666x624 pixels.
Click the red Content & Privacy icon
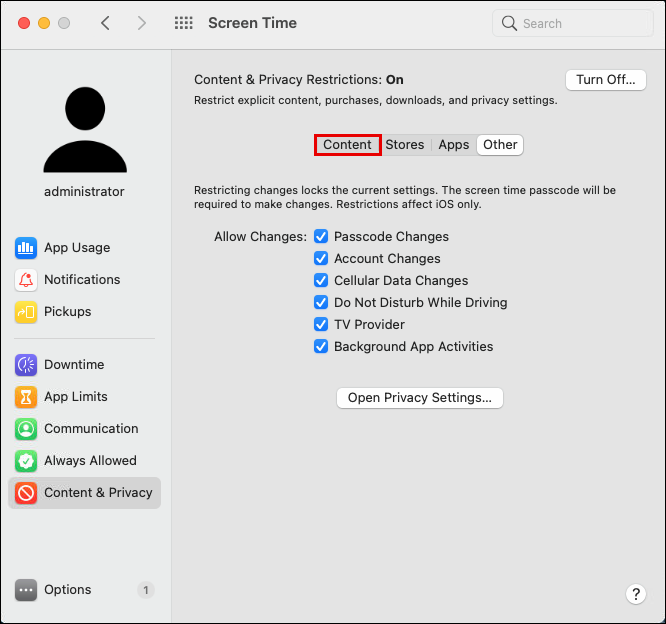click(x=26, y=493)
